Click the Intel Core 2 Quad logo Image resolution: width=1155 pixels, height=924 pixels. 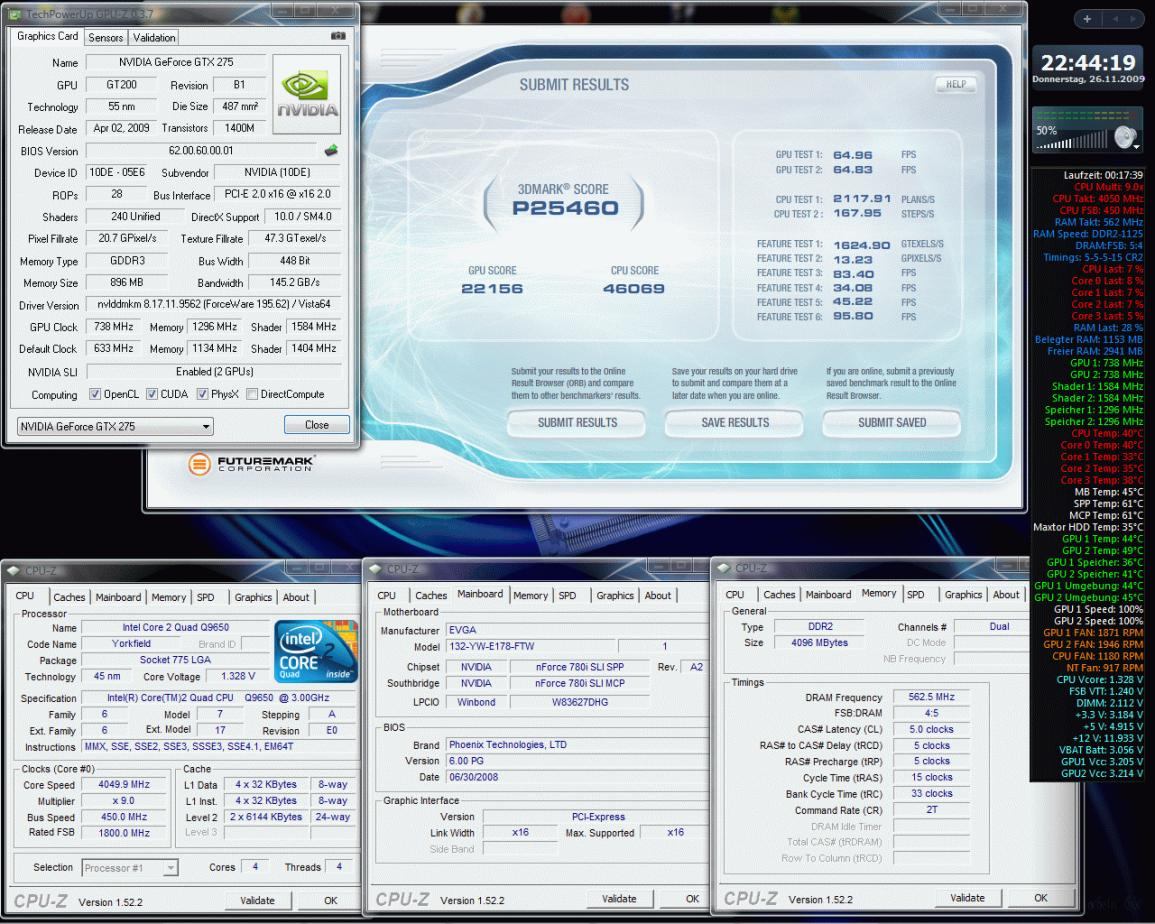[x=315, y=651]
